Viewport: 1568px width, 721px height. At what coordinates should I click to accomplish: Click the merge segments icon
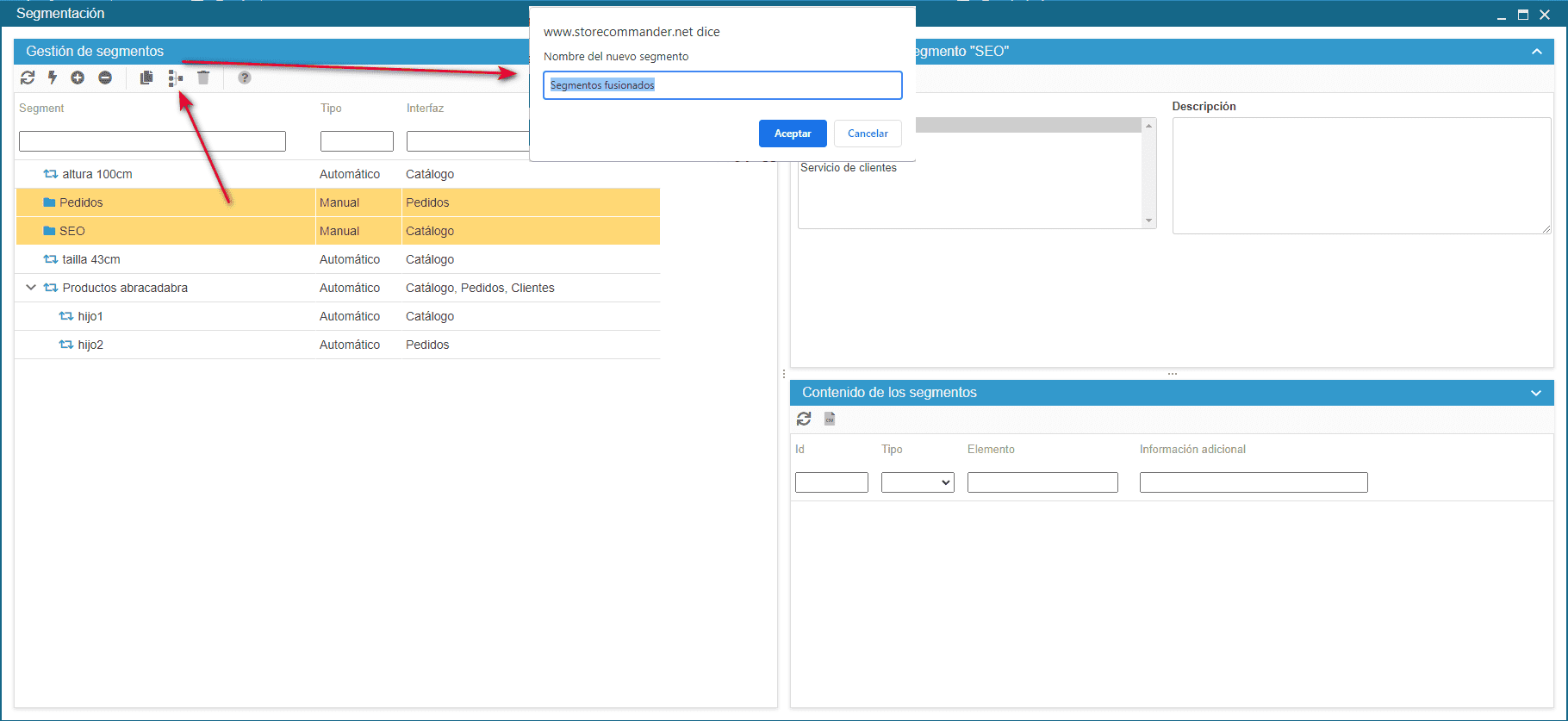point(176,78)
